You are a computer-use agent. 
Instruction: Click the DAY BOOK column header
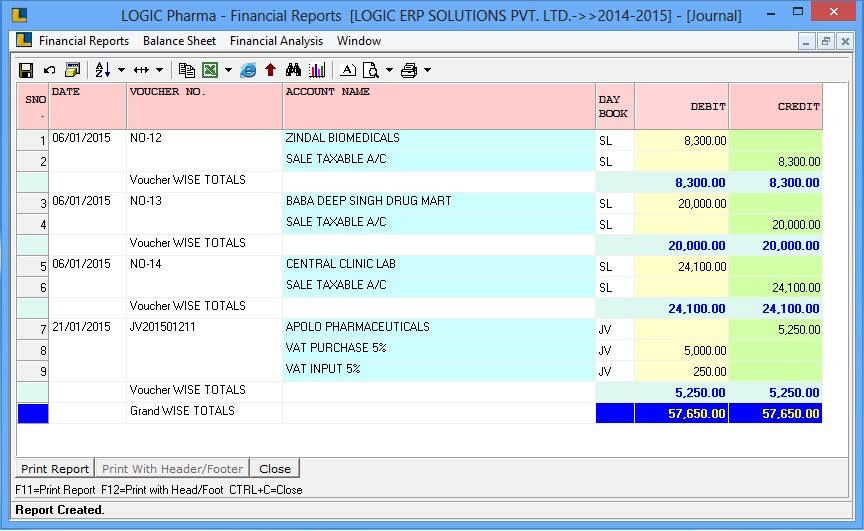click(x=615, y=106)
